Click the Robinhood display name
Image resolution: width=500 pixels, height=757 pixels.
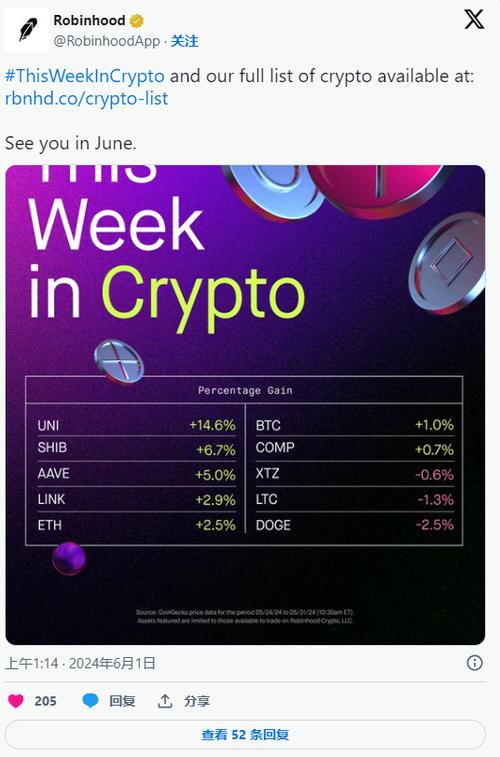point(89,20)
